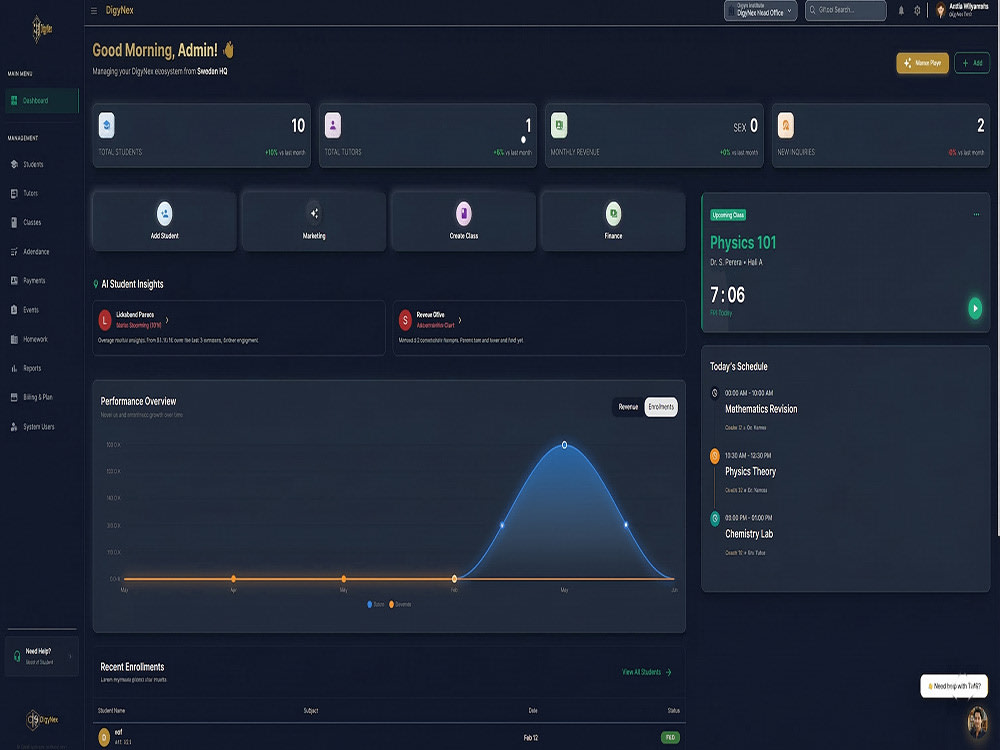Switch chart to Revenue
Image resolution: width=1000 pixels, height=750 pixels.
[x=628, y=407]
